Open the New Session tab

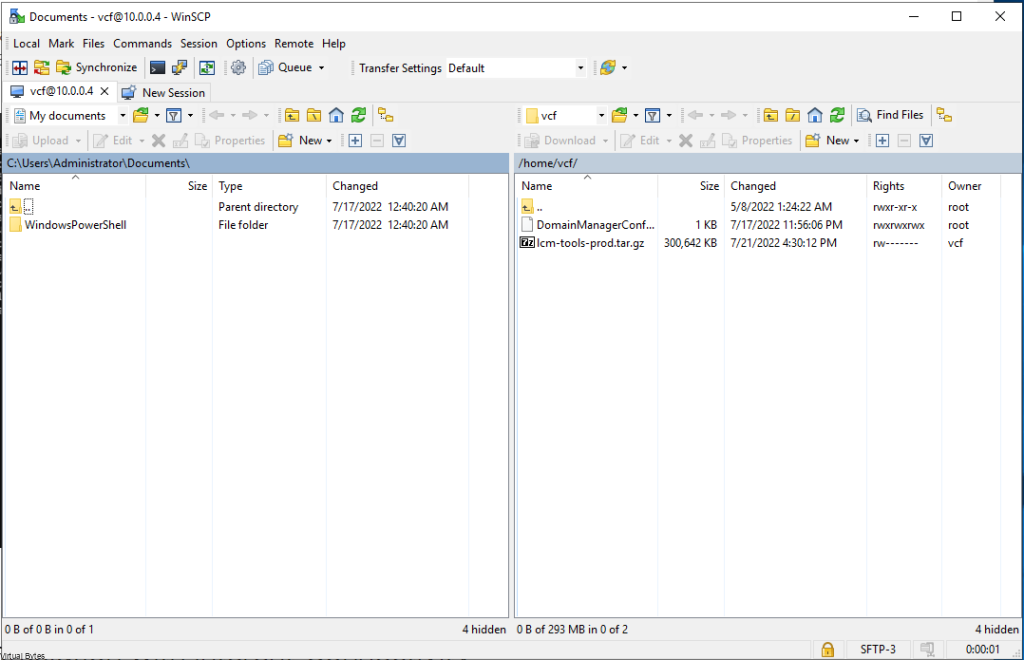coord(164,93)
